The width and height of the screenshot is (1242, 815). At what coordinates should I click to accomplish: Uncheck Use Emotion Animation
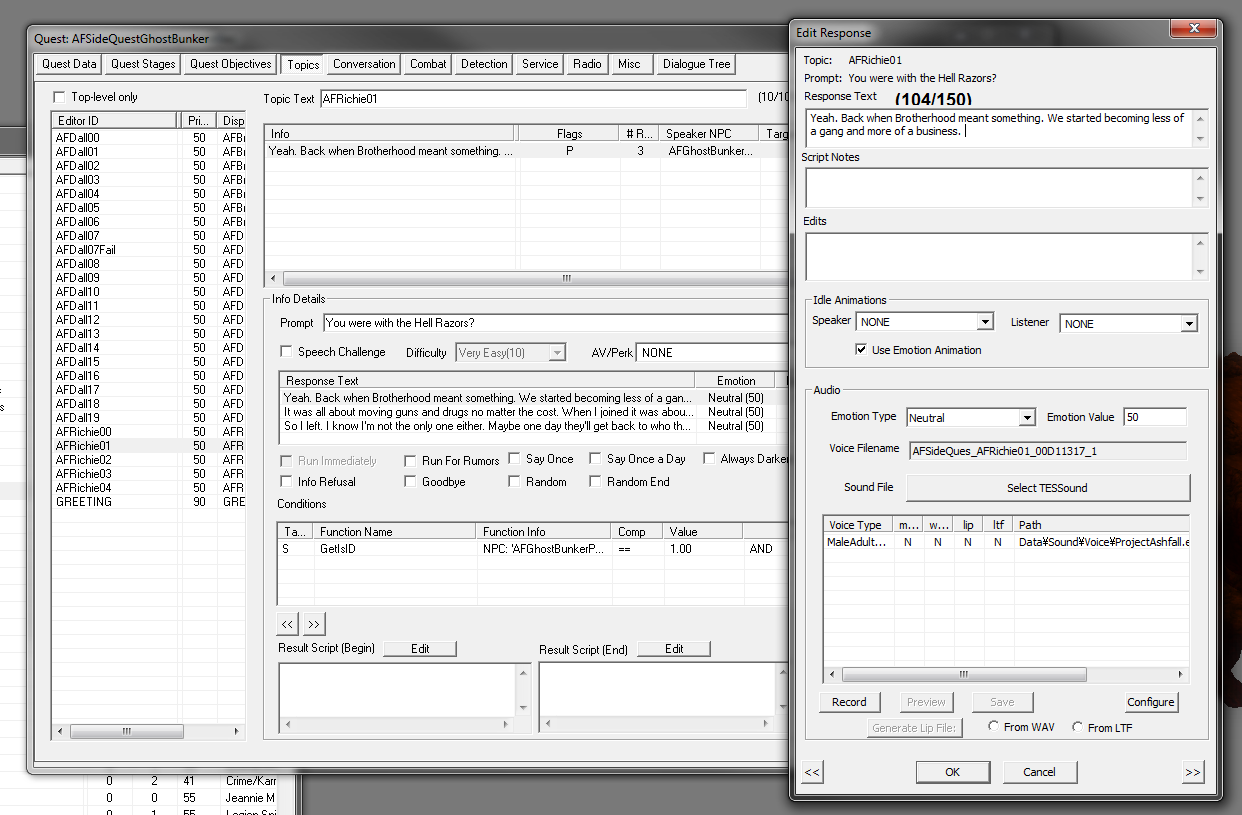[861, 350]
